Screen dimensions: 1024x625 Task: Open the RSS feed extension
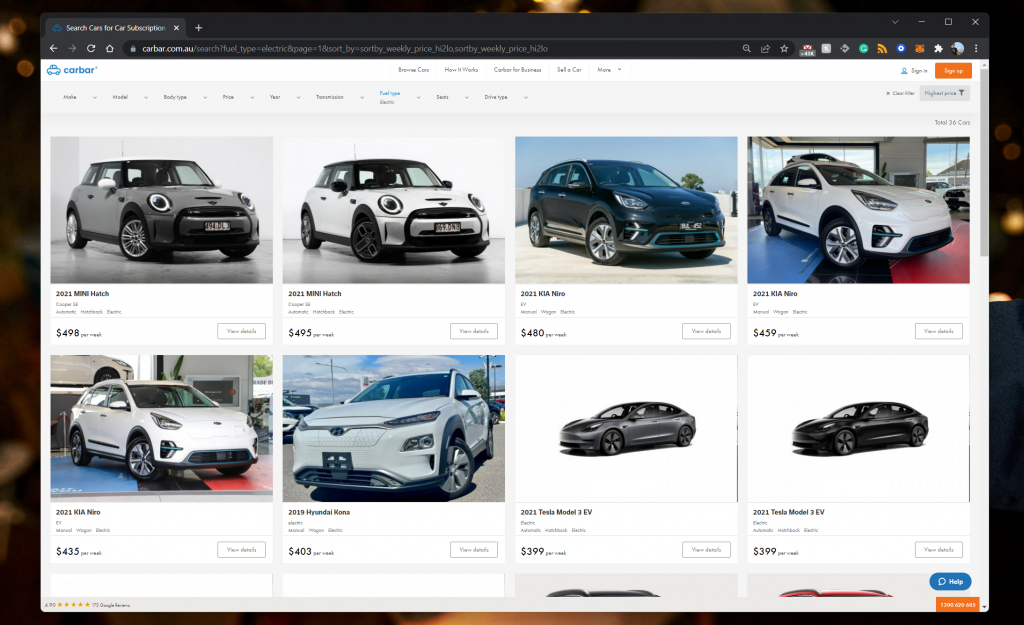[x=882, y=48]
